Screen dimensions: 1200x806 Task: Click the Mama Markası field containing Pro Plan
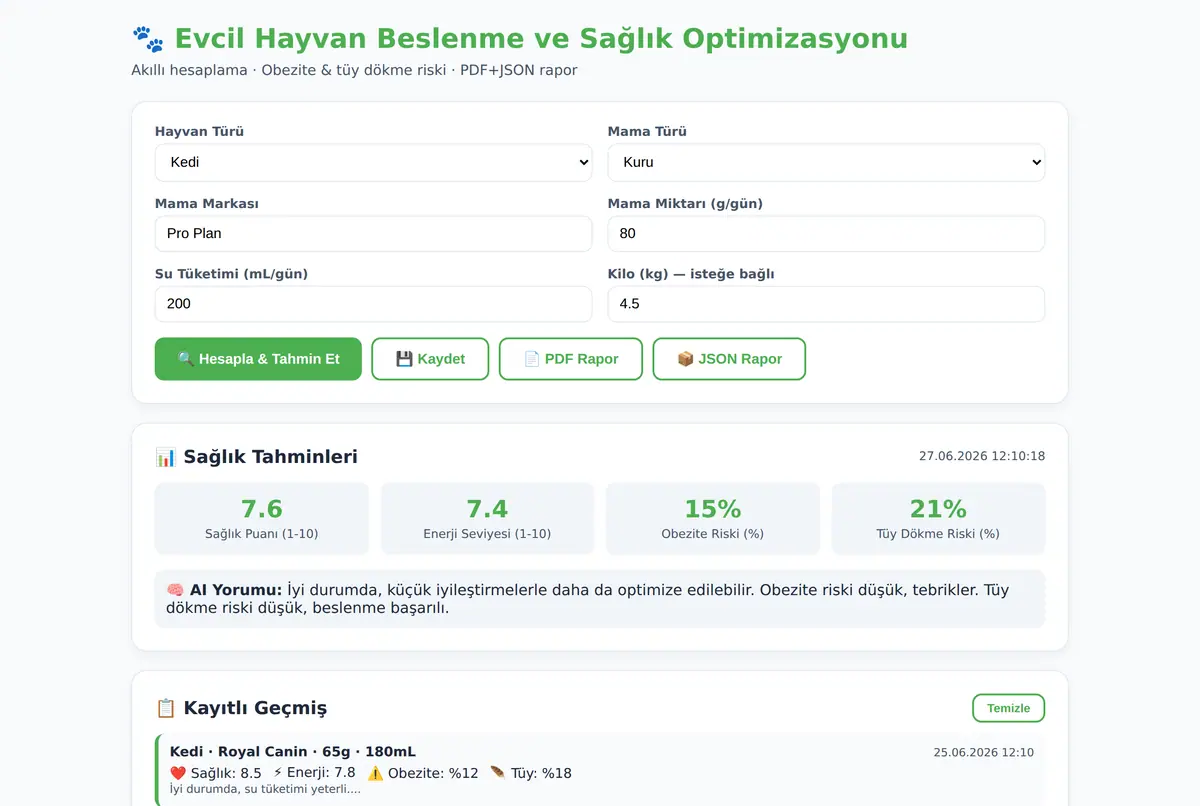(373, 233)
